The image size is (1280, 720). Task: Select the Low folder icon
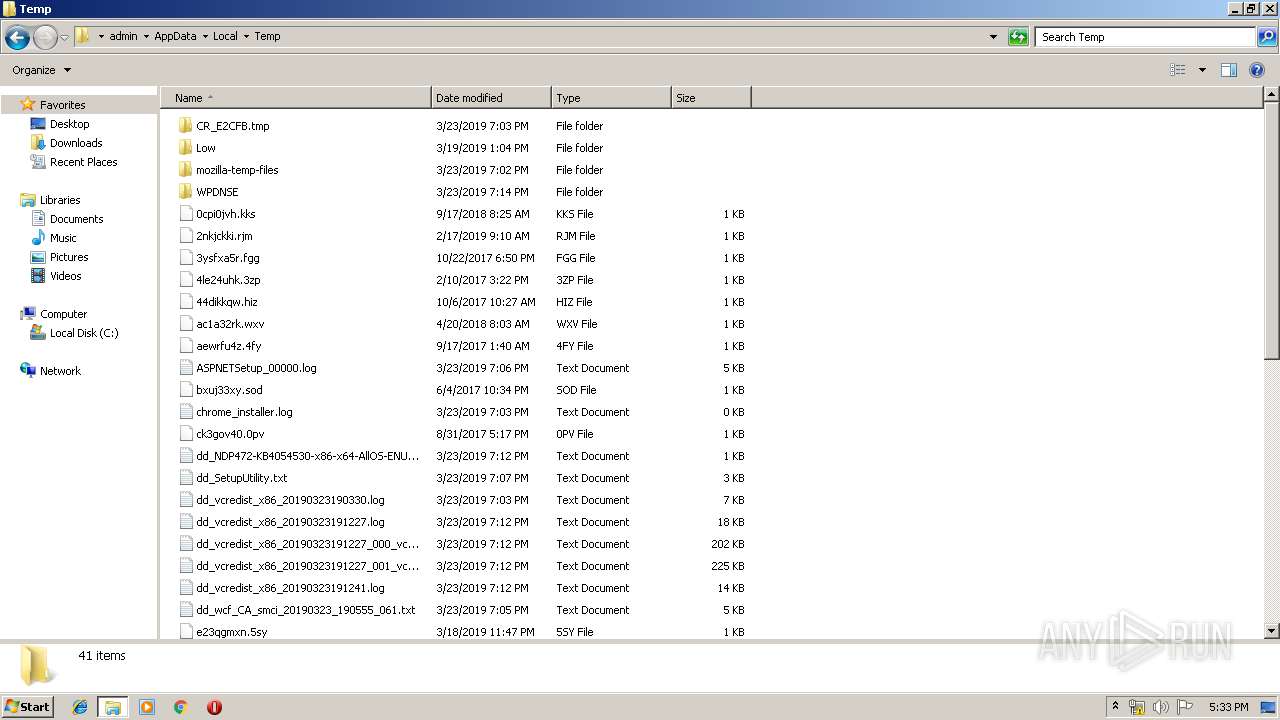click(x=185, y=148)
